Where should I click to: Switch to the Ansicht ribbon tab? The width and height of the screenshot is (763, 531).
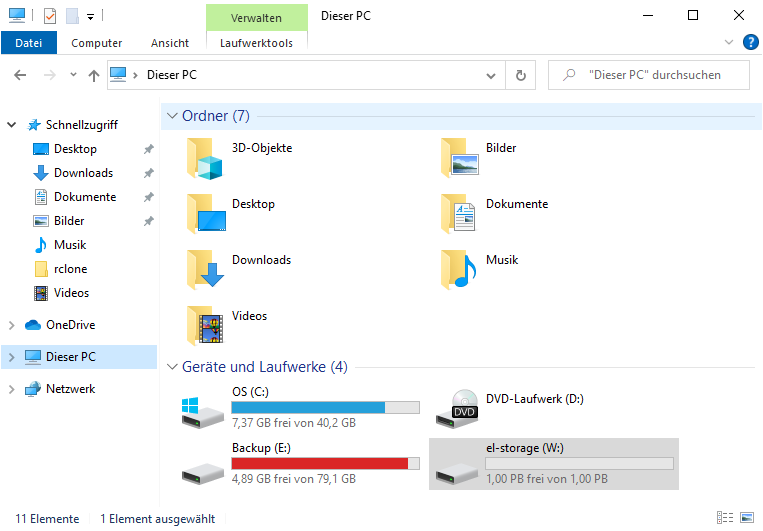[x=170, y=43]
